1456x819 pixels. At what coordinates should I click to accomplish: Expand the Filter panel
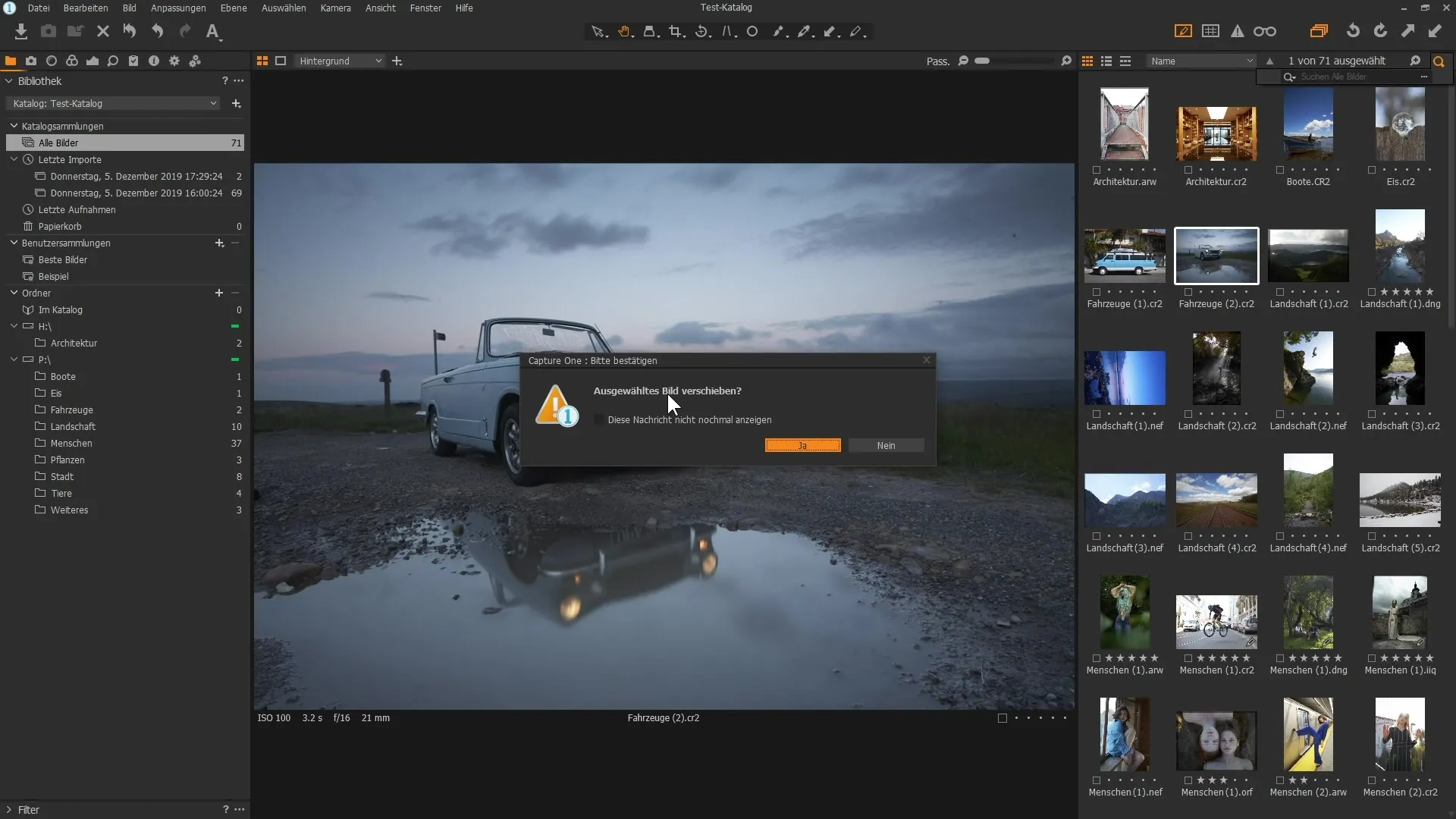(9, 810)
